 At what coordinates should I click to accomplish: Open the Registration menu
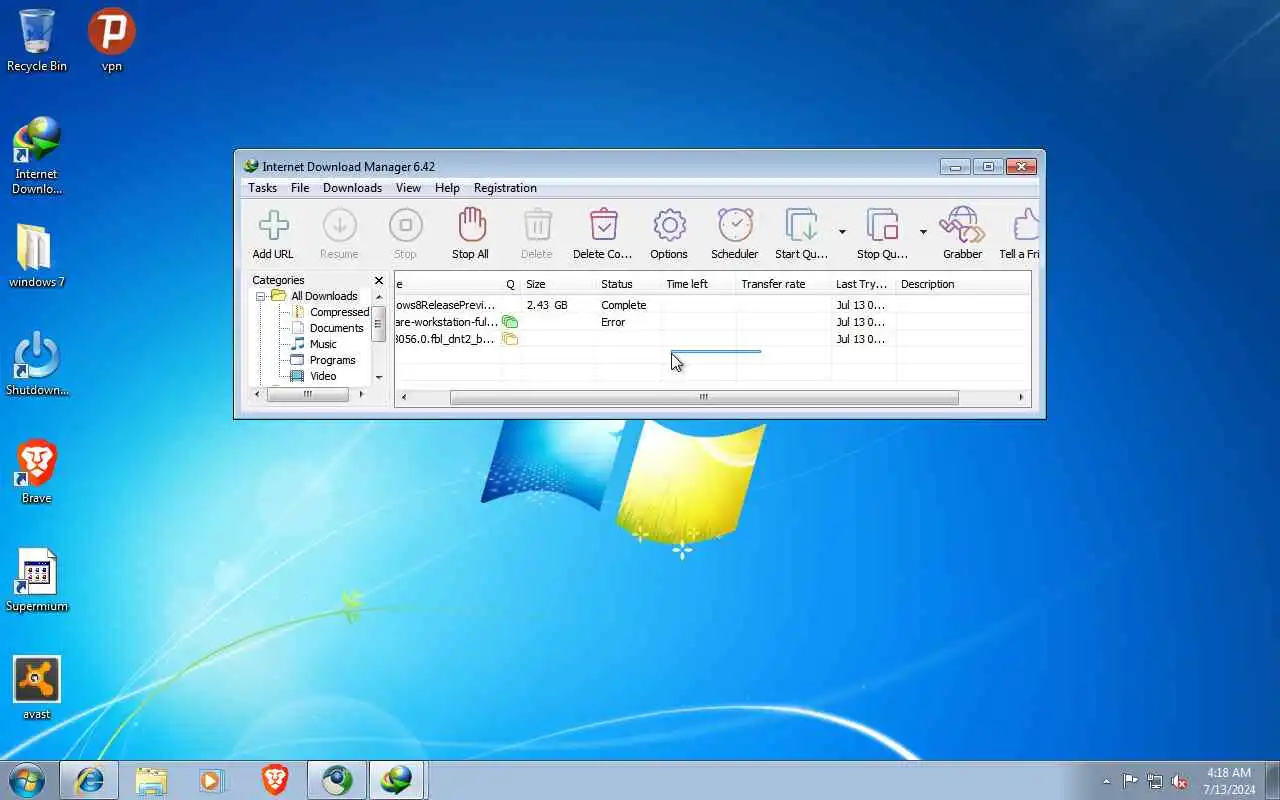coord(505,188)
